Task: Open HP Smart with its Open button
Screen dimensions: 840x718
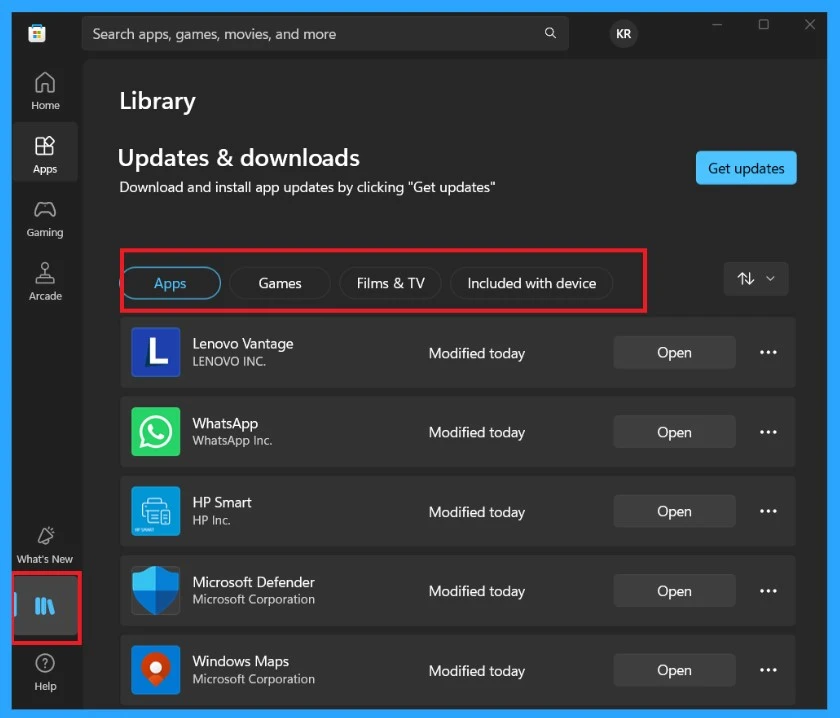Action: (674, 511)
